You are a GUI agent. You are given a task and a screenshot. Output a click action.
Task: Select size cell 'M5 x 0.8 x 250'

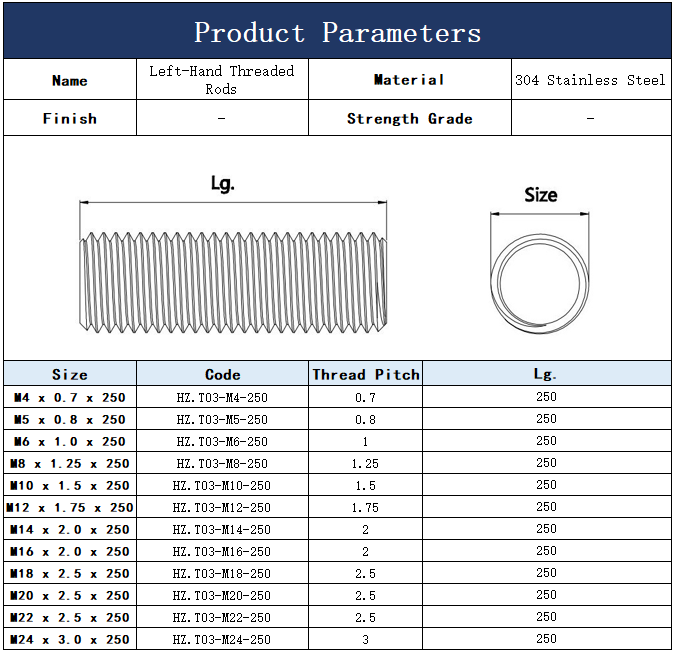[x=70, y=419]
